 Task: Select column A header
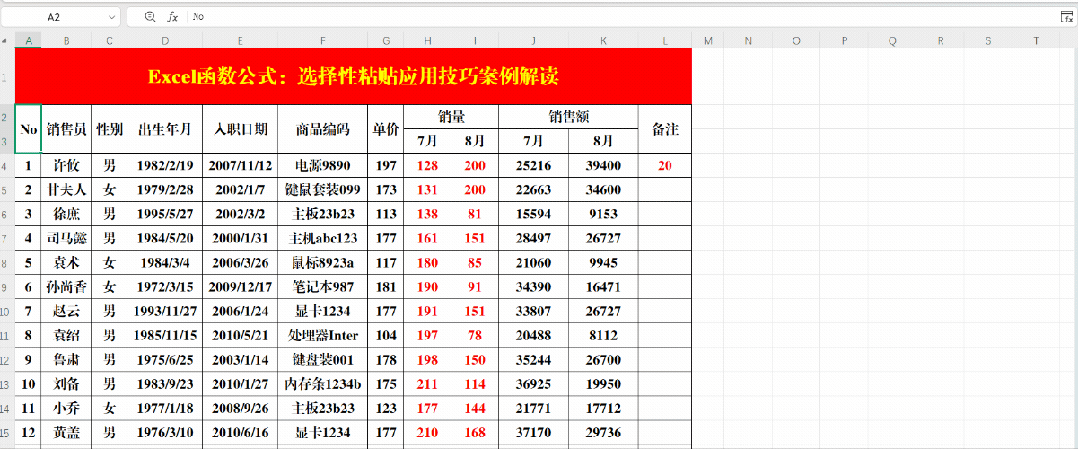point(28,41)
